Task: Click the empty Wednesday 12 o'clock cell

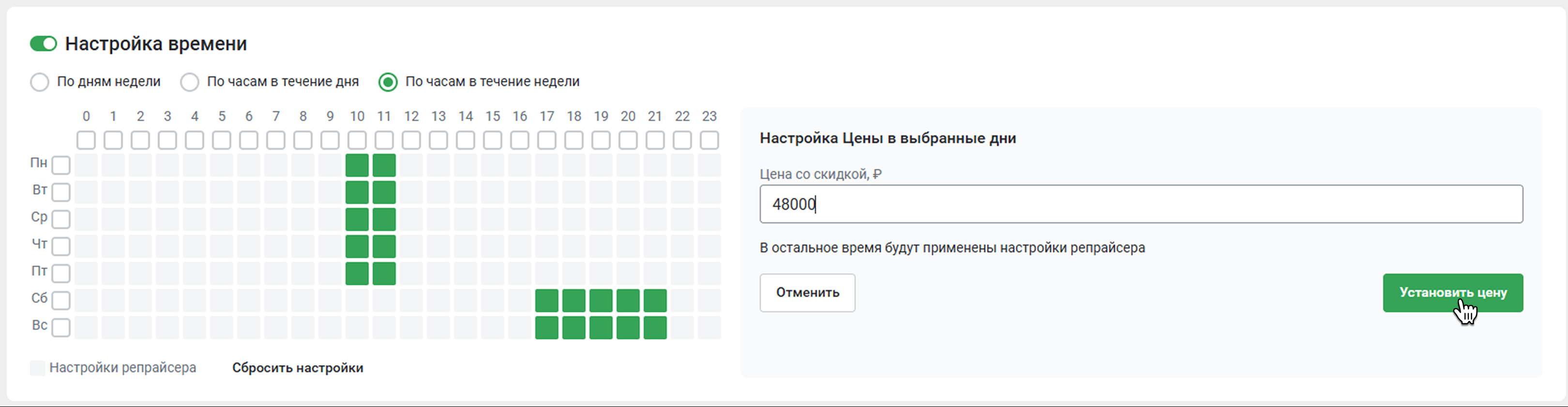Action: [411, 219]
